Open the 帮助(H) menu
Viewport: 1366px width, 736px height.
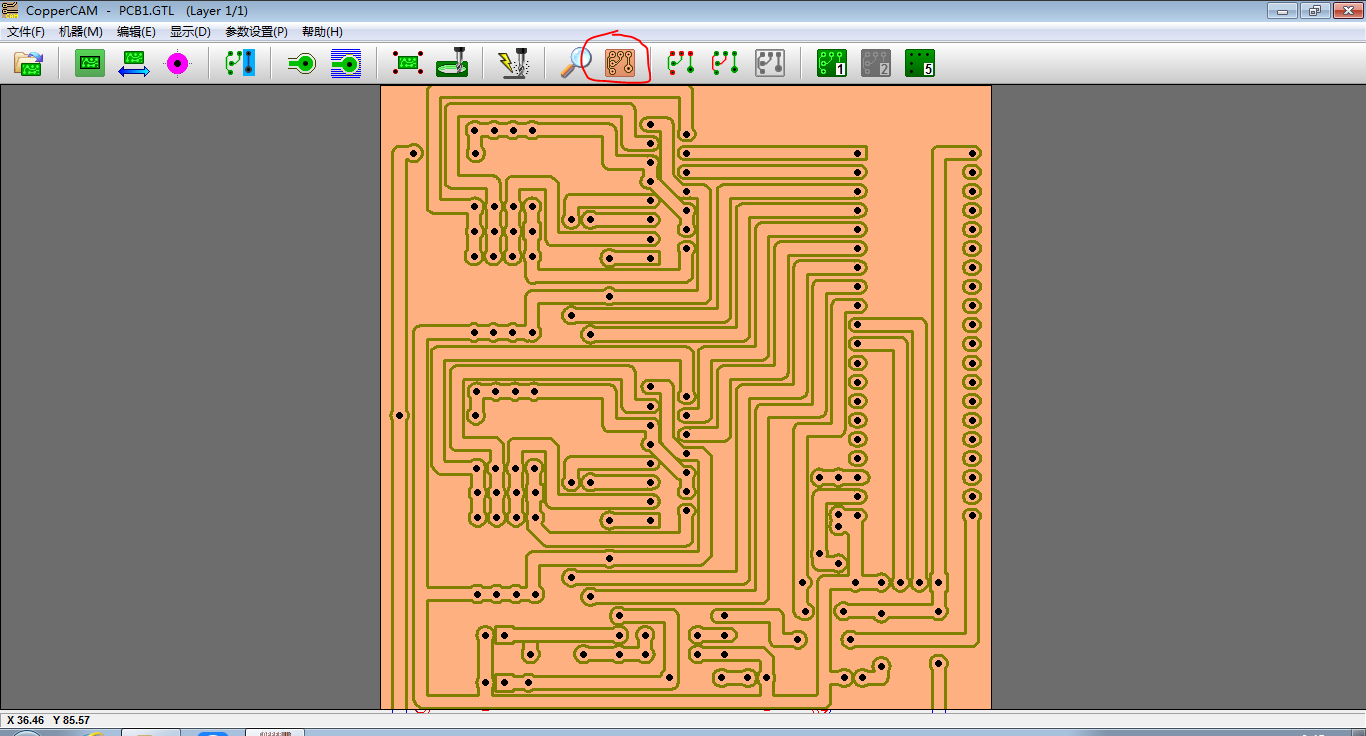click(322, 32)
